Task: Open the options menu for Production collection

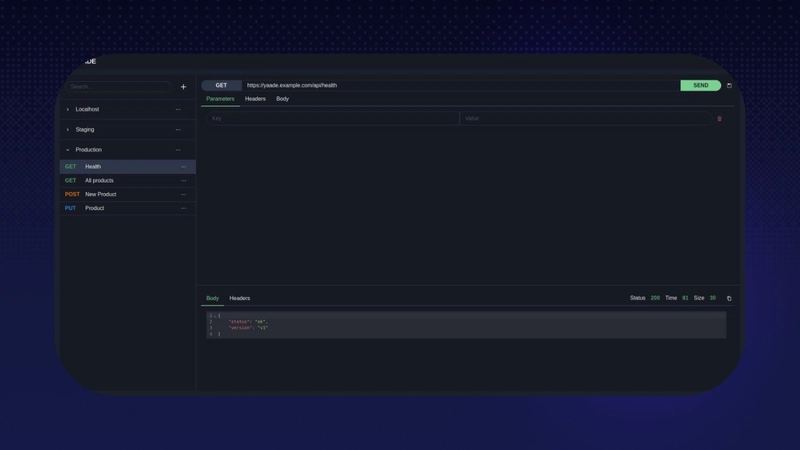Action: (x=178, y=150)
